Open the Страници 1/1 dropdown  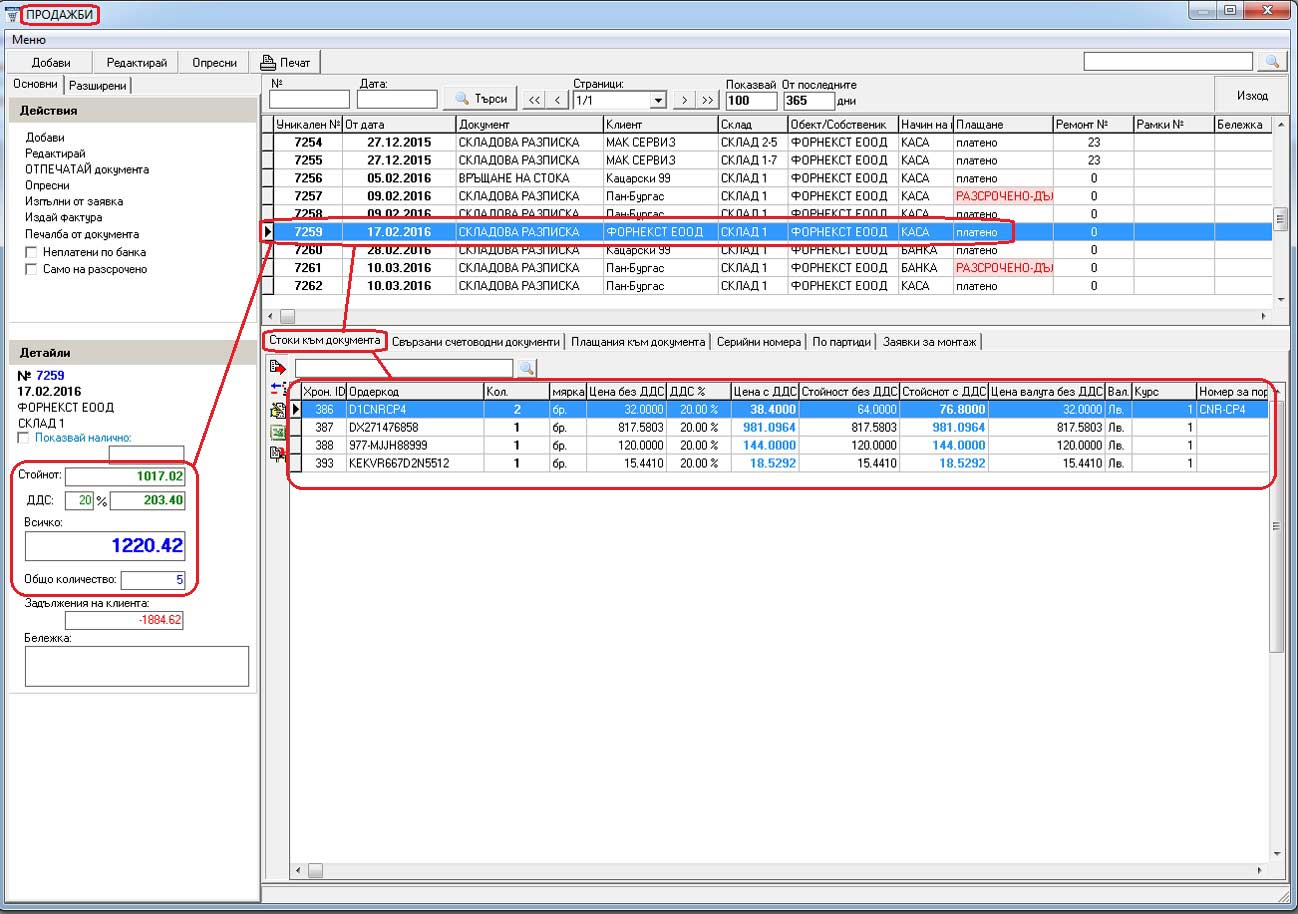[x=658, y=100]
